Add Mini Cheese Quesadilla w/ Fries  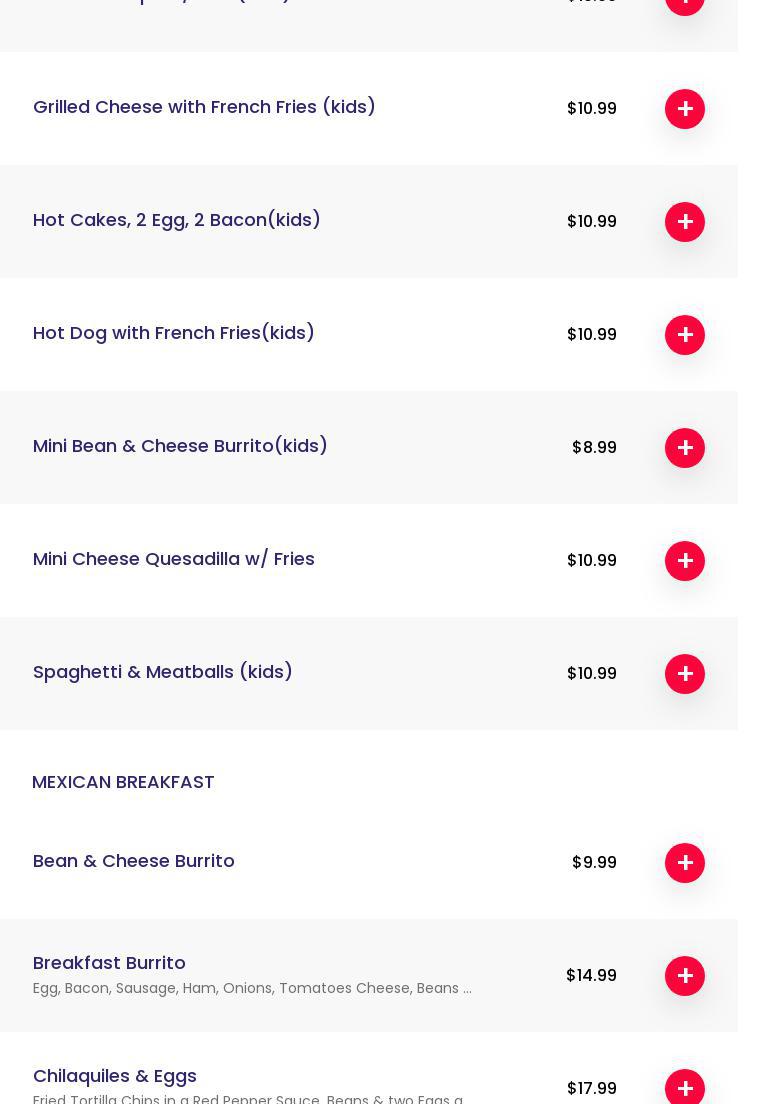pyautogui.click(x=685, y=561)
